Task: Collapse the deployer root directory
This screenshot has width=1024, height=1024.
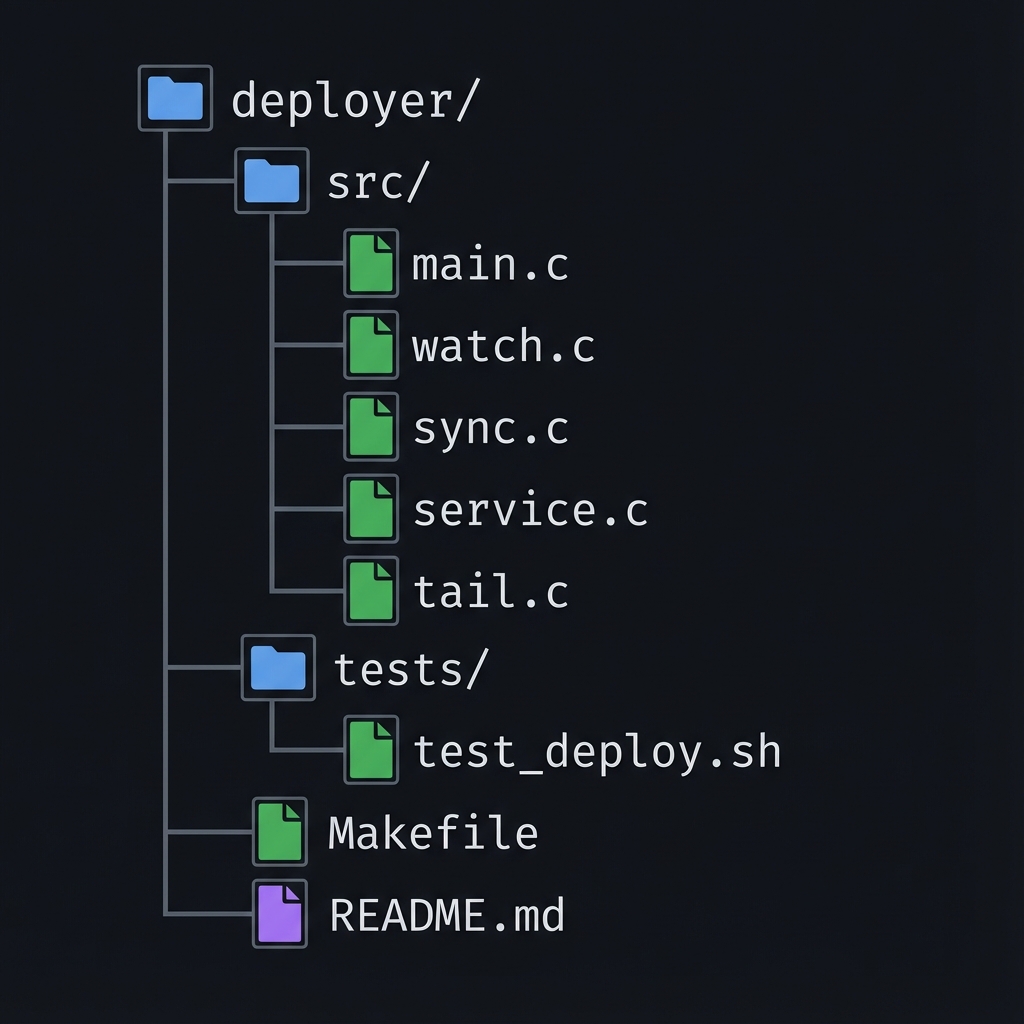Action: coord(175,97)
